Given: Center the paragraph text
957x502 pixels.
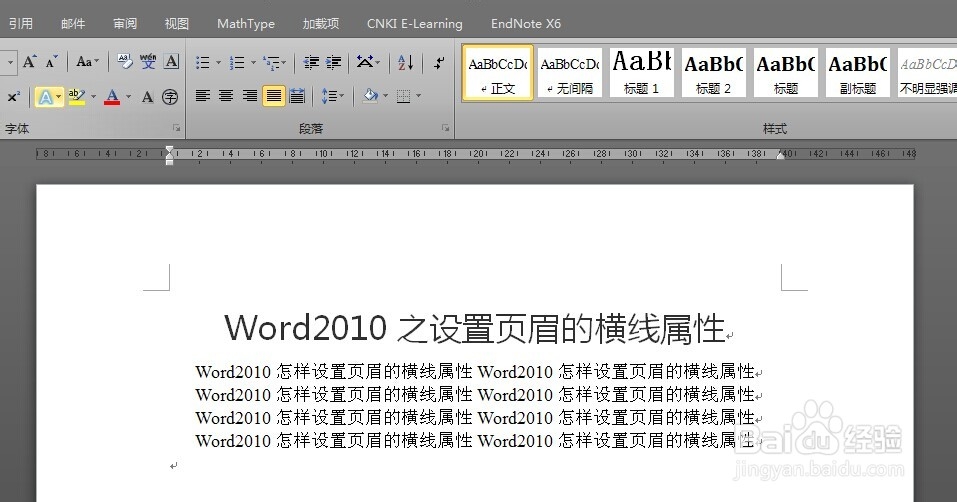Looking at the screenshot, I should click(x=226, y=96).
